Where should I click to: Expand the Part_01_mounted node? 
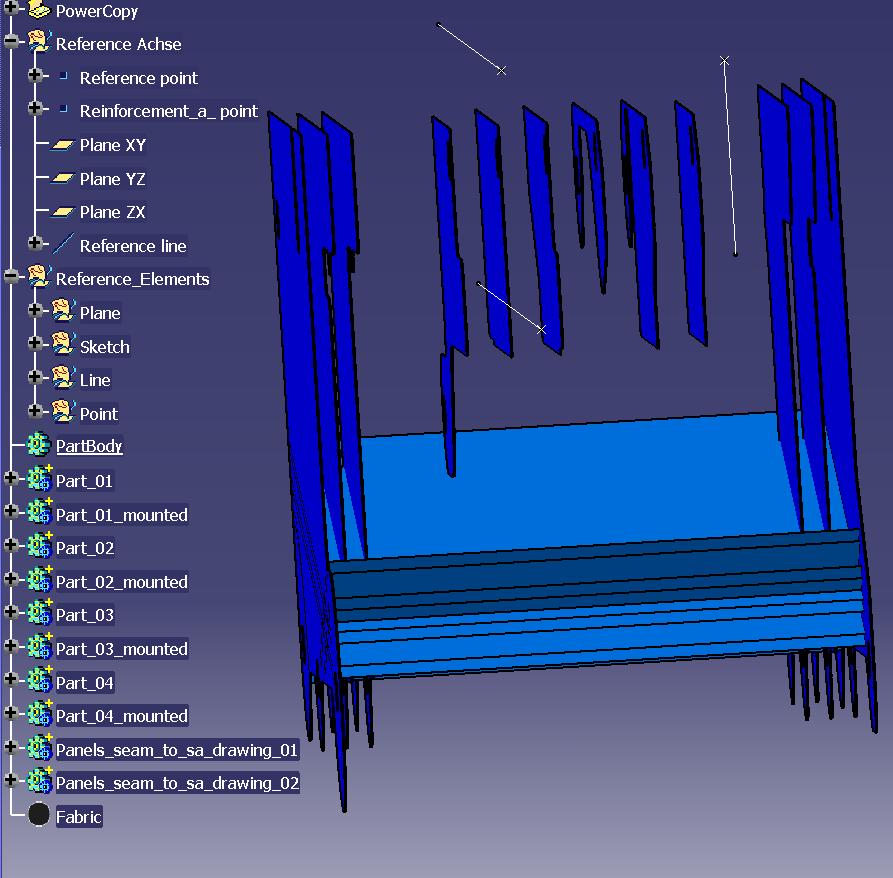tap(10, 511)
